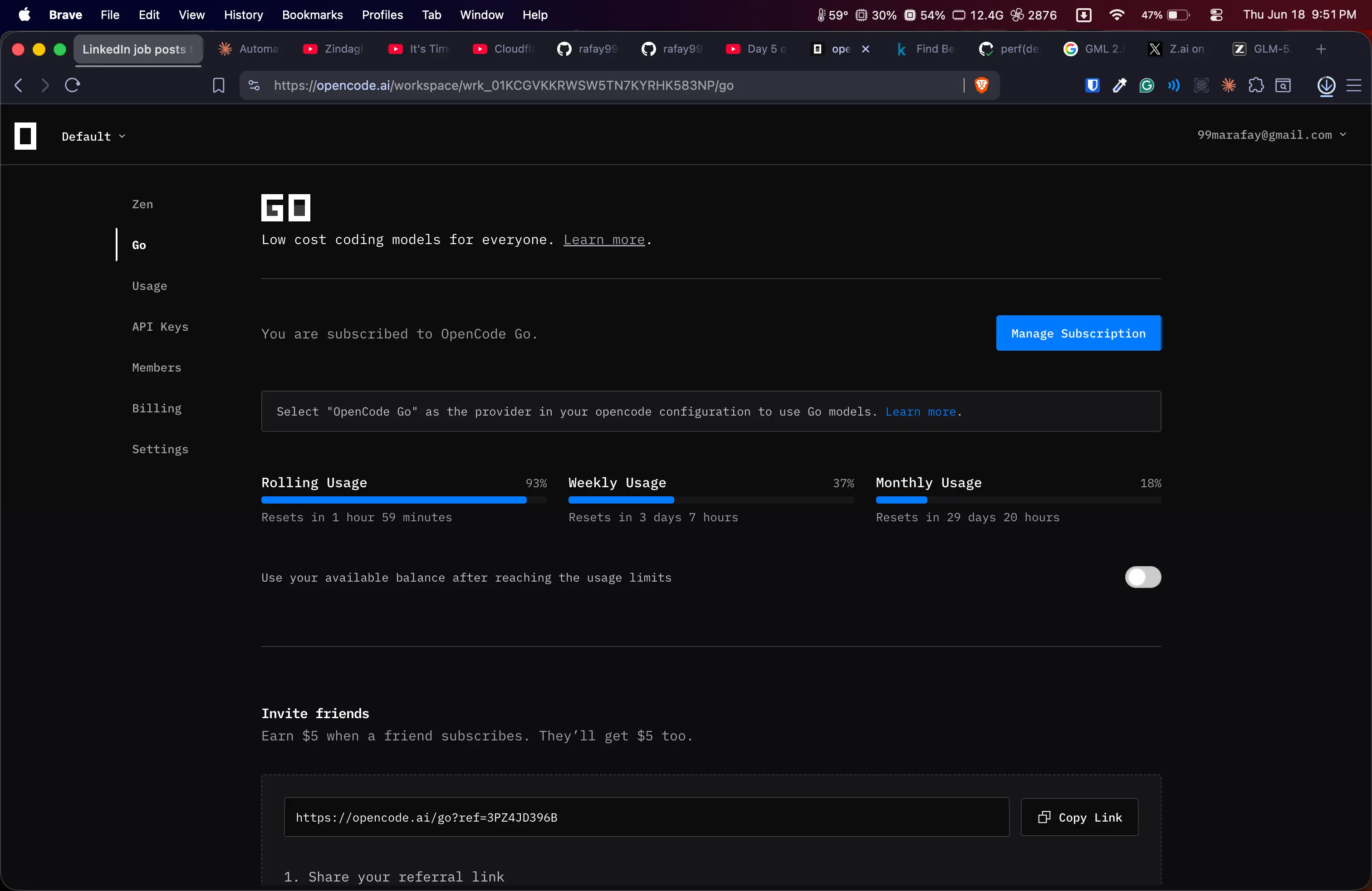This screenshot has width=1372, height=891.
Task: Enable using available balance after limits toggle
Action: click(x=1142, y=577)
